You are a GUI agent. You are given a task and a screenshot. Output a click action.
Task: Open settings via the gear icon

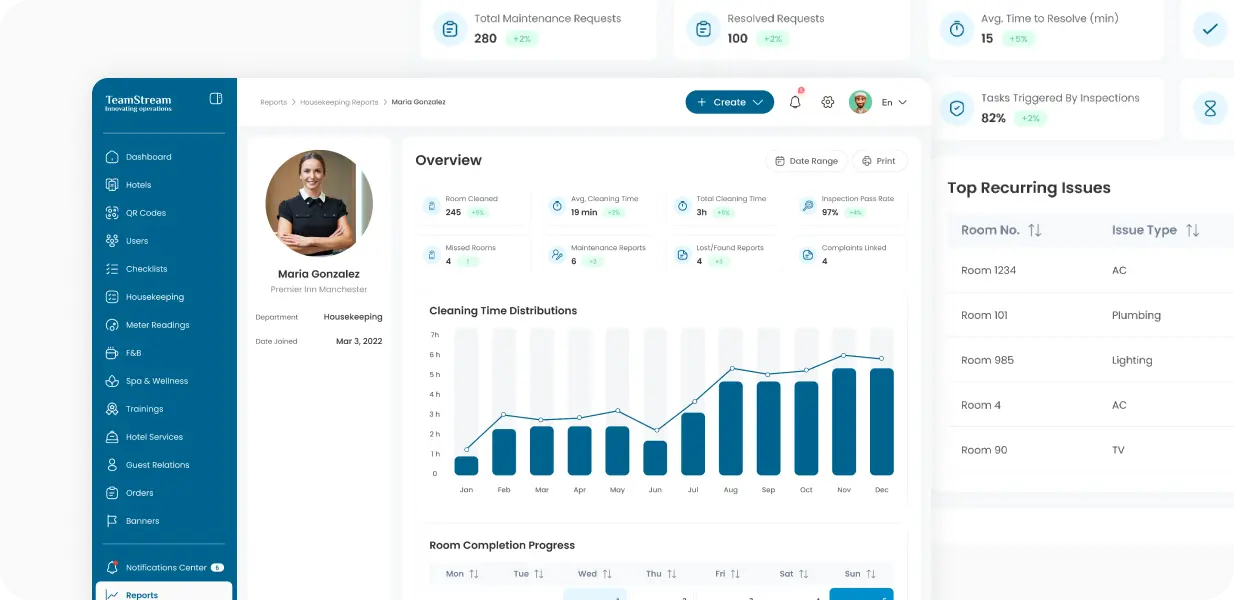828,102
